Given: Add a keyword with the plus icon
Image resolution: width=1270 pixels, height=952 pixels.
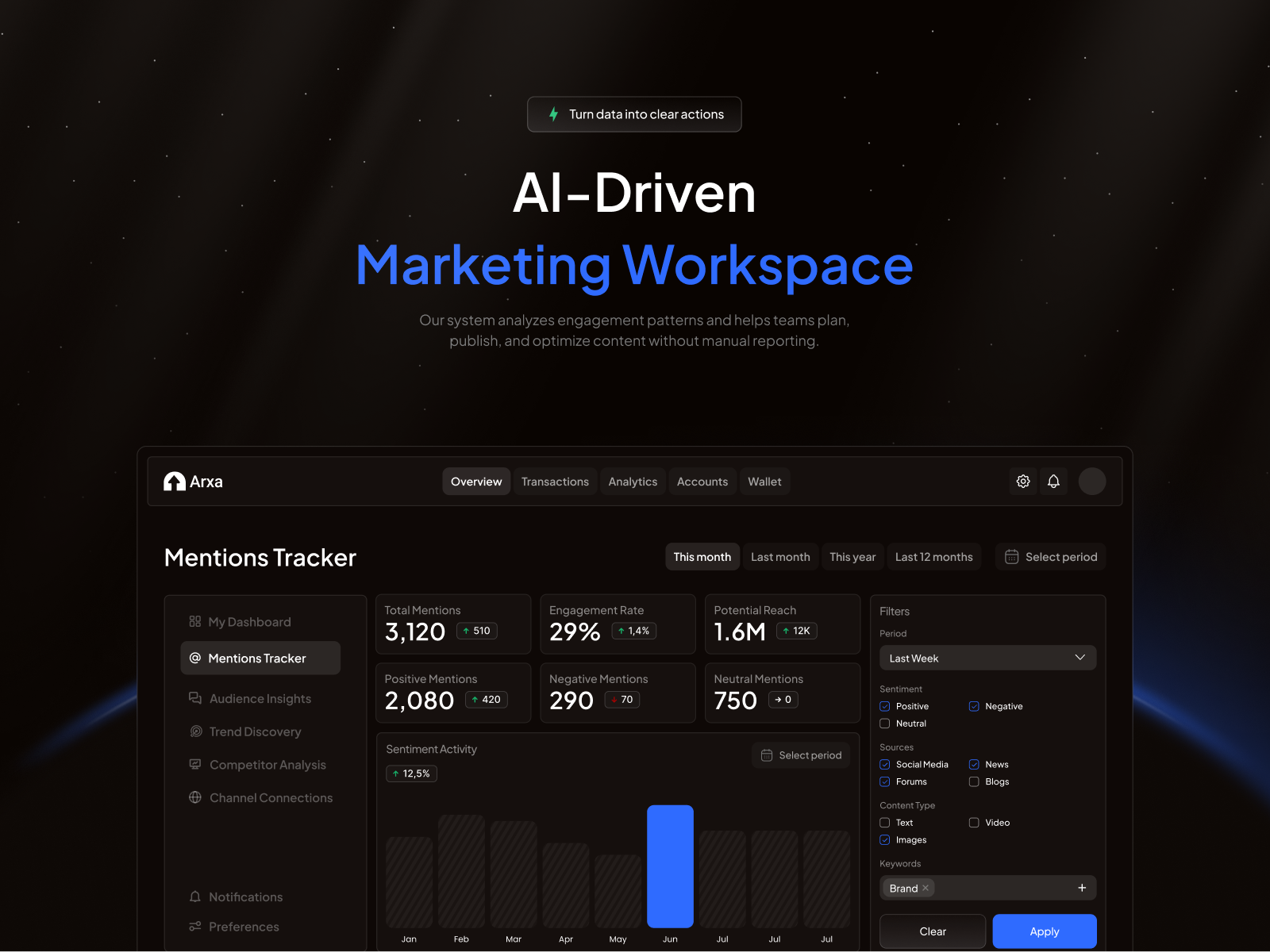Looking at the screenshot, I should pyautogui.click(x=1082, y=888).
